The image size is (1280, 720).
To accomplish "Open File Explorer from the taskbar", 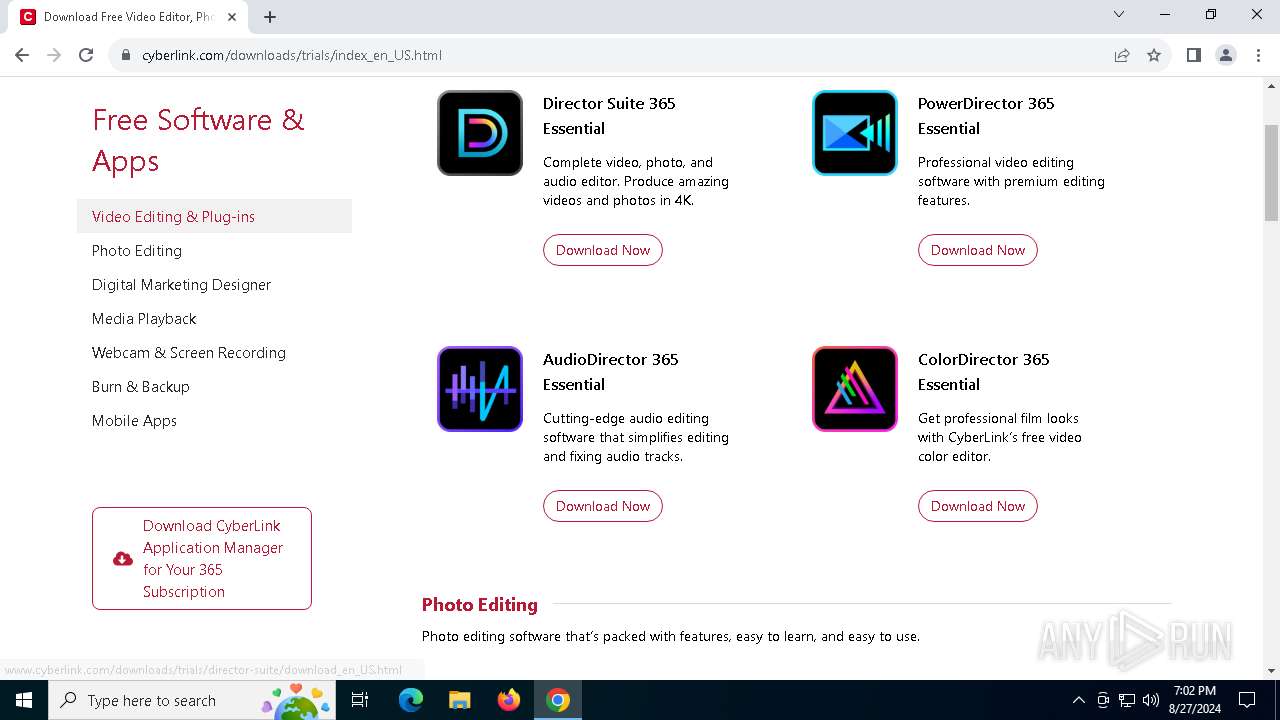I will [x=459, y=700].
